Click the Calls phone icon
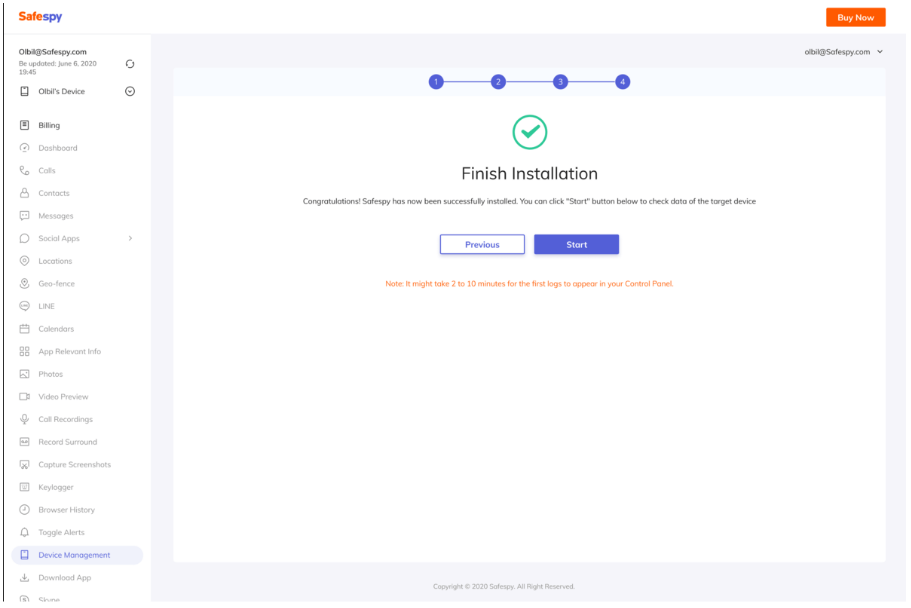The width and height of the screenshot is (911, 608). tap(24, 171)
